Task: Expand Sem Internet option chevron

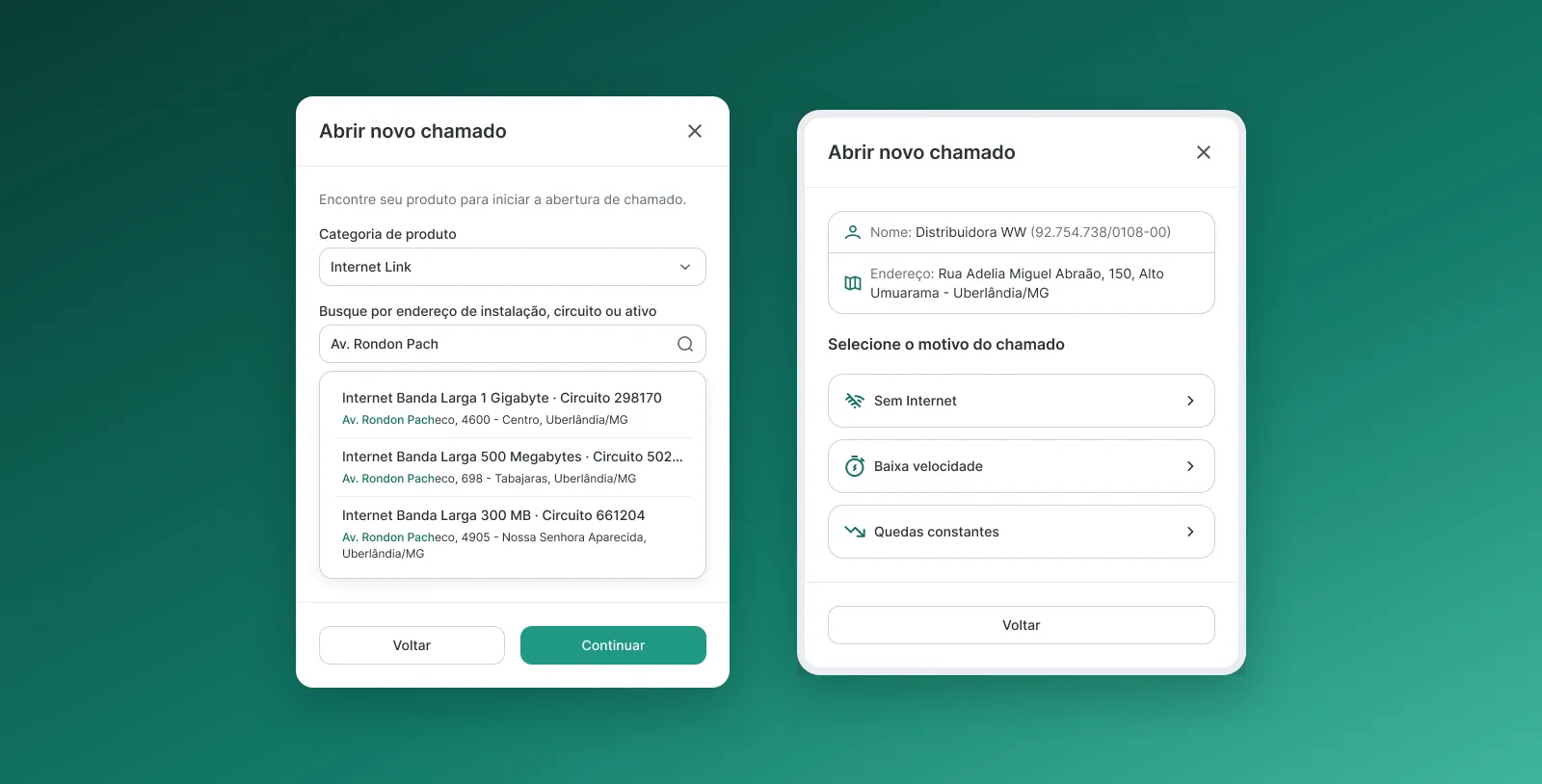Action: coord(1190,401)
